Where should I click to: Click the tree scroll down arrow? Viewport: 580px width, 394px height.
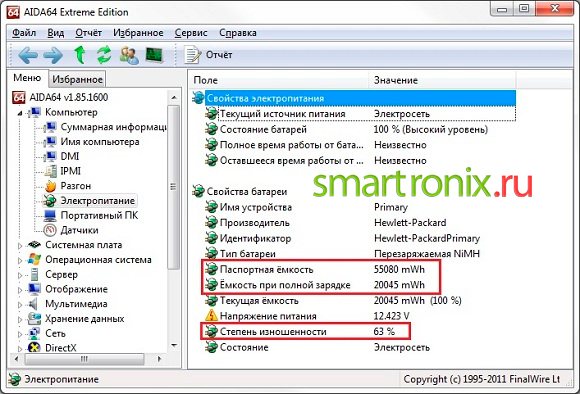click(173, 346)
